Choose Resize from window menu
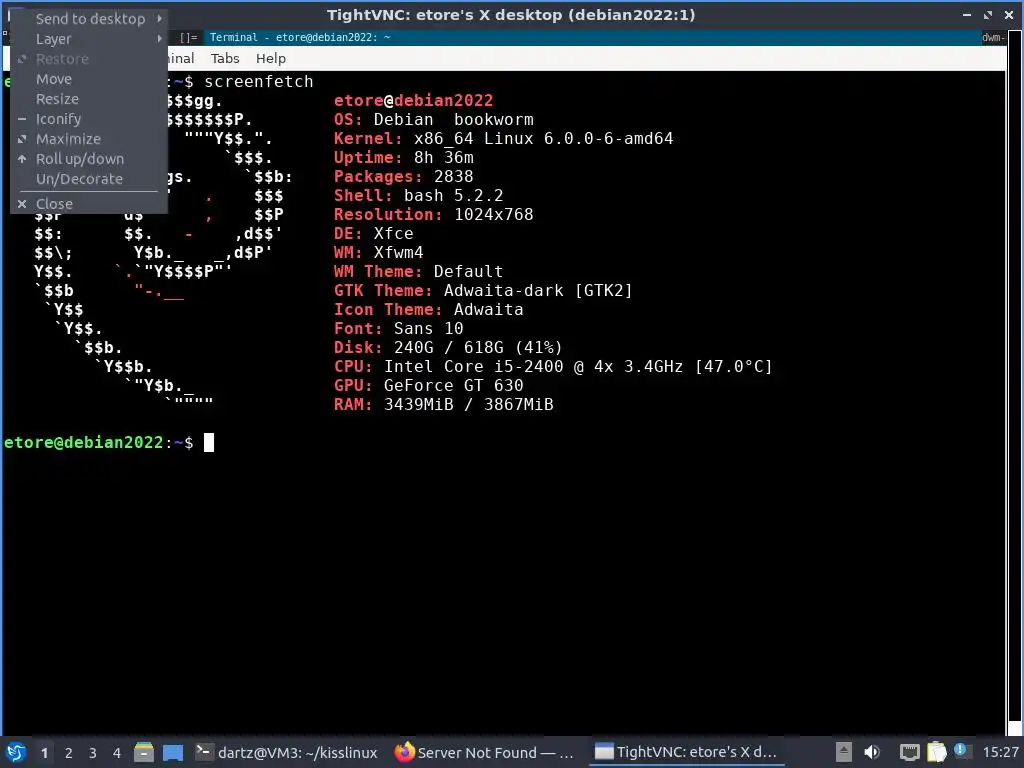 89,99
